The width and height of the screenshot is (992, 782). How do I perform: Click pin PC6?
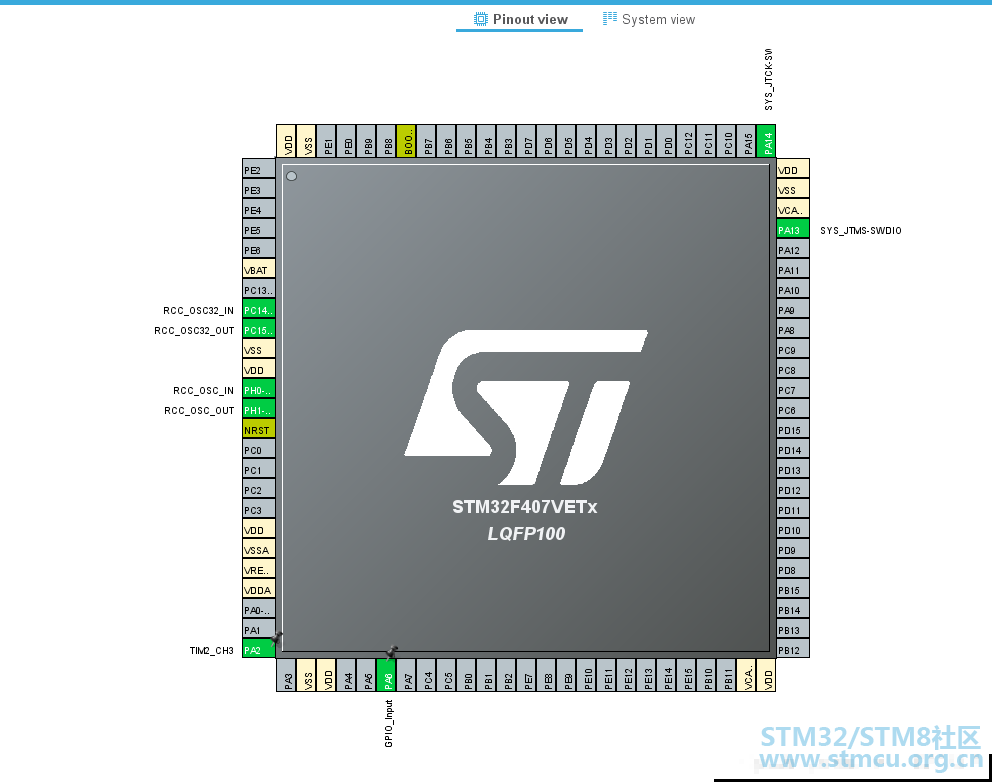tap(793, 410)
